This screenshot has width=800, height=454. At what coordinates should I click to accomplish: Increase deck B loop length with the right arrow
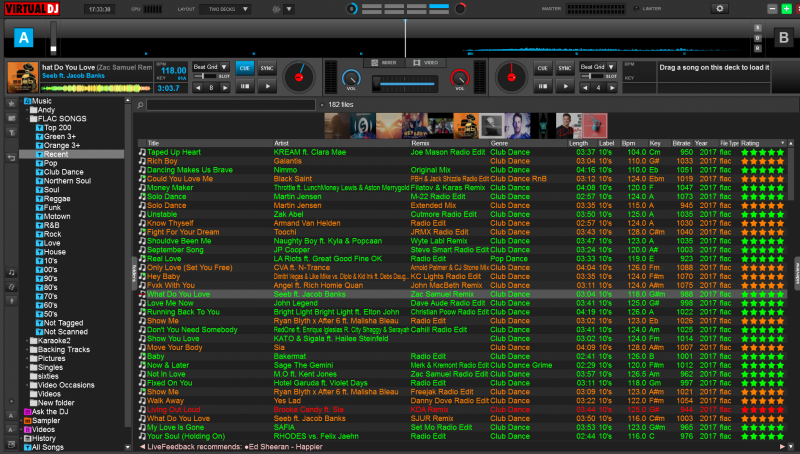(x=612, y=88)
